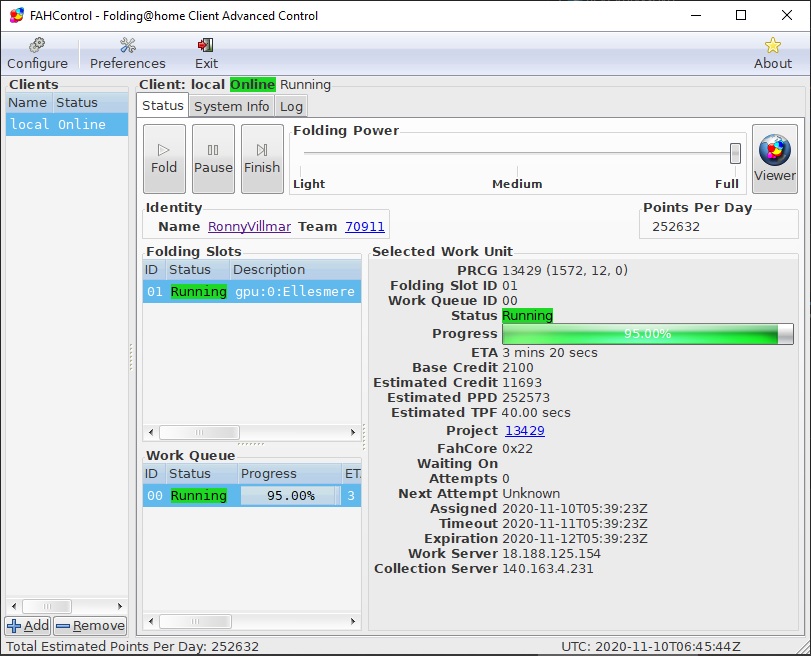Click Folding Slots ID column header
Image resolution: width=811 pixels, height=656 pixels.
click(154, 270)
